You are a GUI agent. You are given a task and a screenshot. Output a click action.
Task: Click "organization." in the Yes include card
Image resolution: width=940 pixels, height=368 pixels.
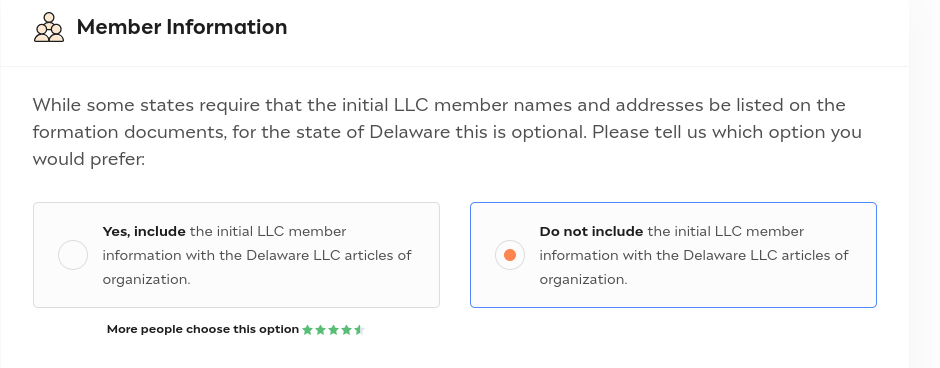click(146, 280)
